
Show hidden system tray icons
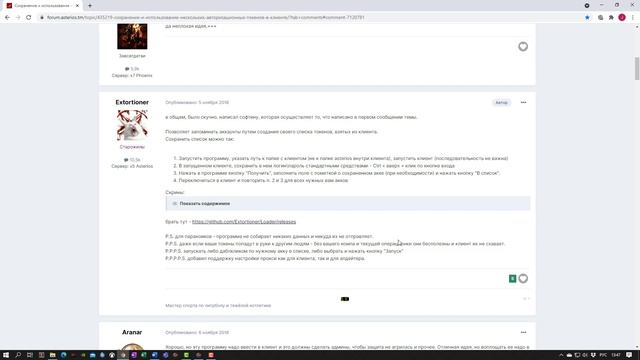click(x=561, y=355)
